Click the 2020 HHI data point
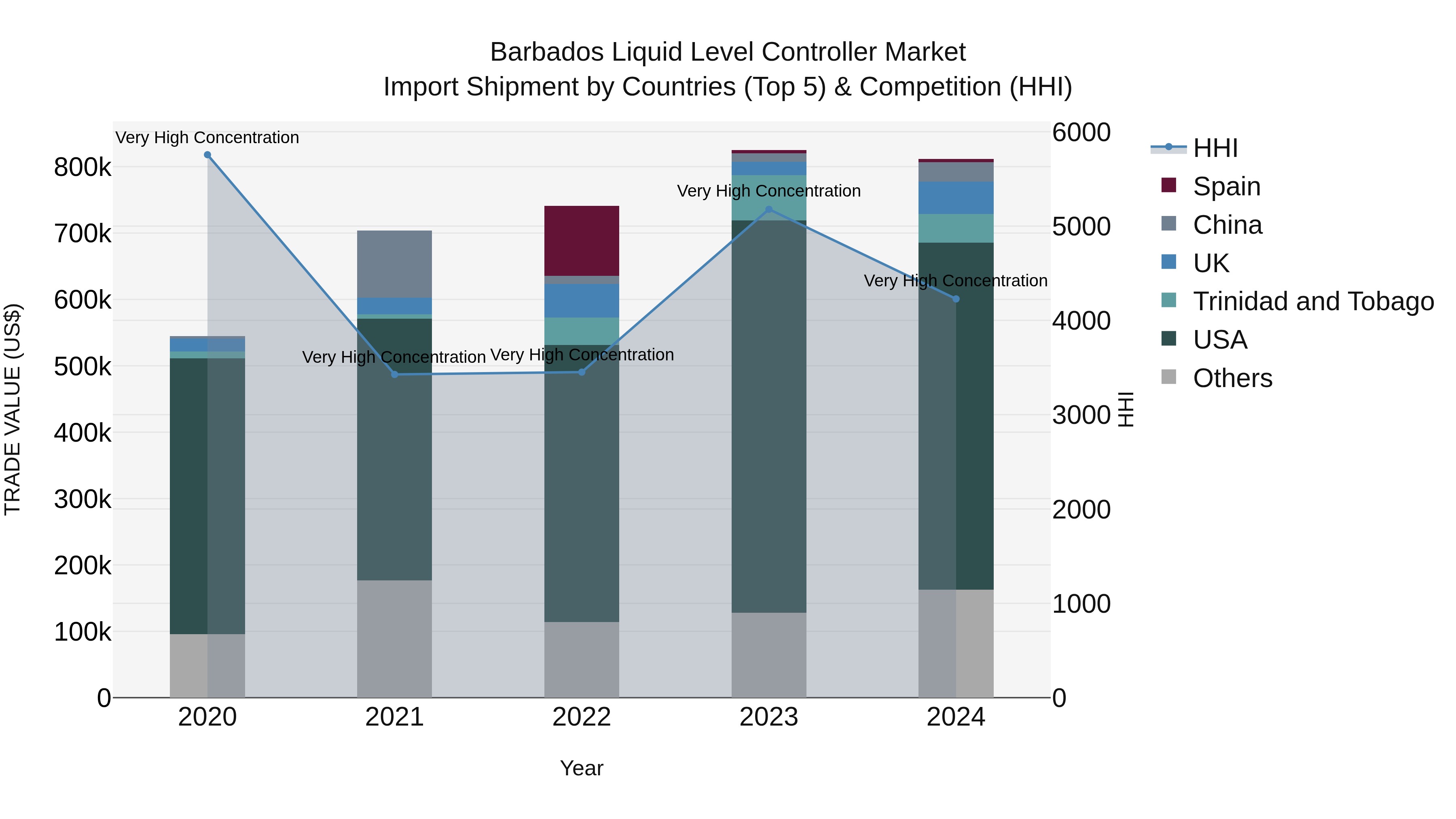 tap(207, 155)
